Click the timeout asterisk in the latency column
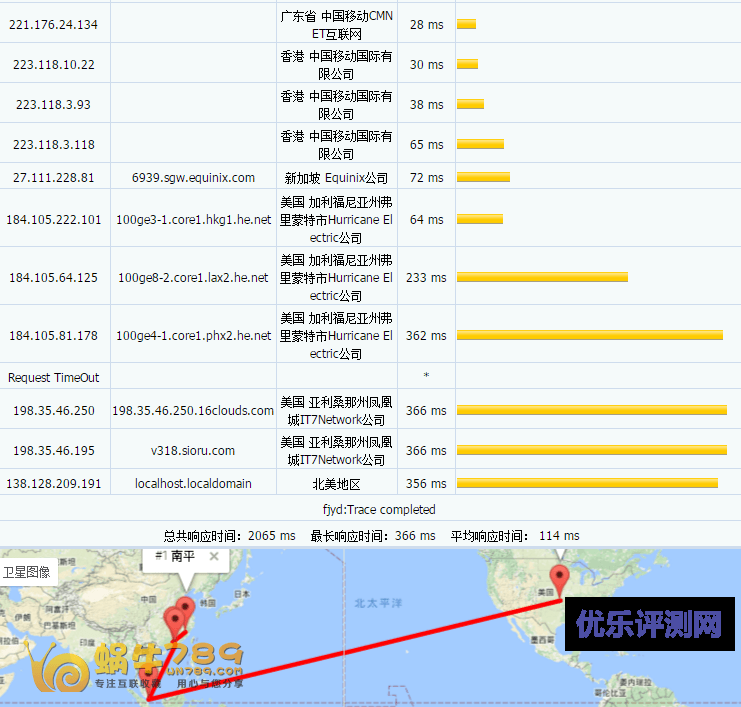Viewport: 741px width, 707px height. click(x=426, y=375)
